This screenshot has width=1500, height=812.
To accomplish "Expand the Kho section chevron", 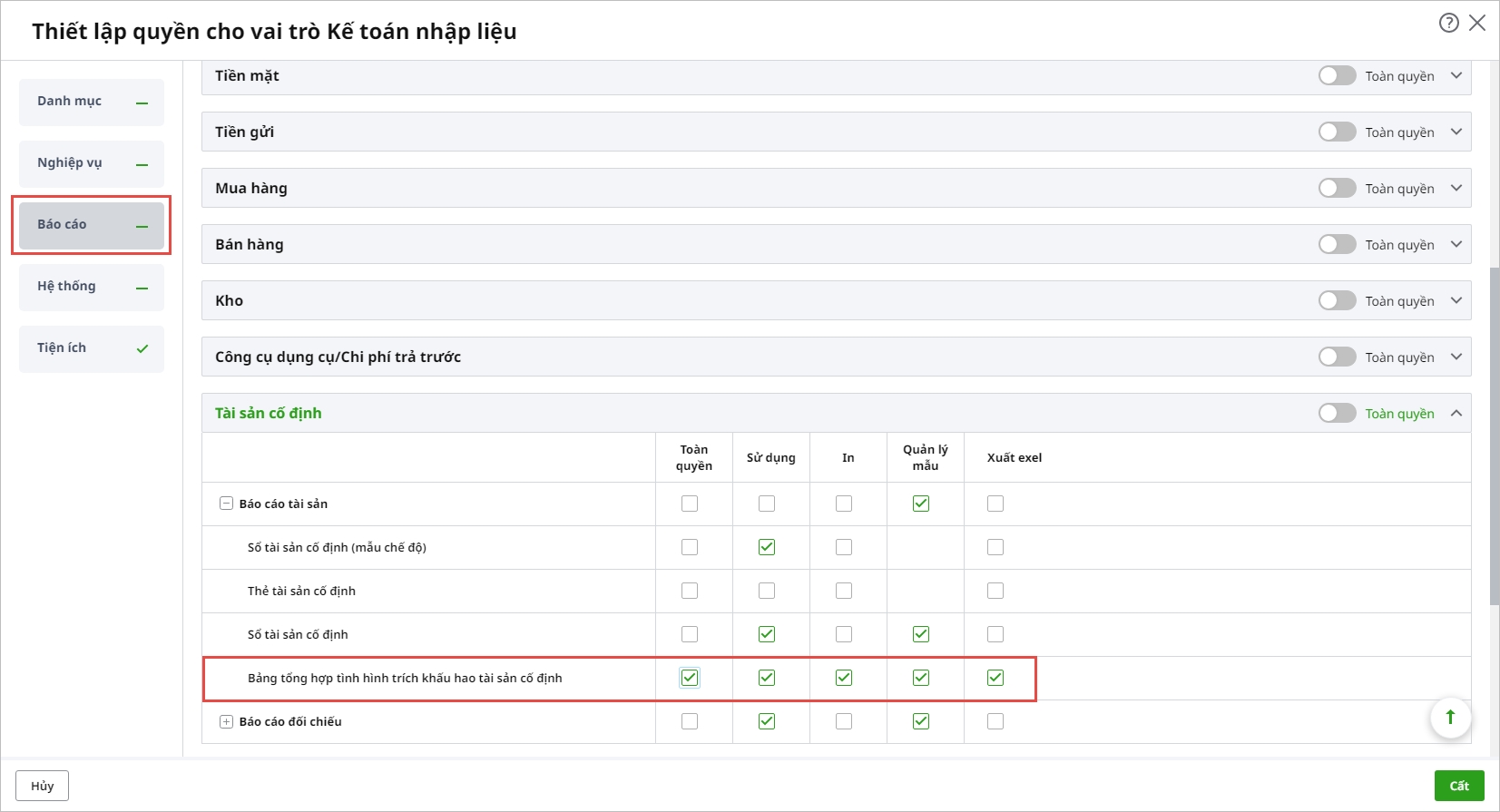I will pos(1456,300).
